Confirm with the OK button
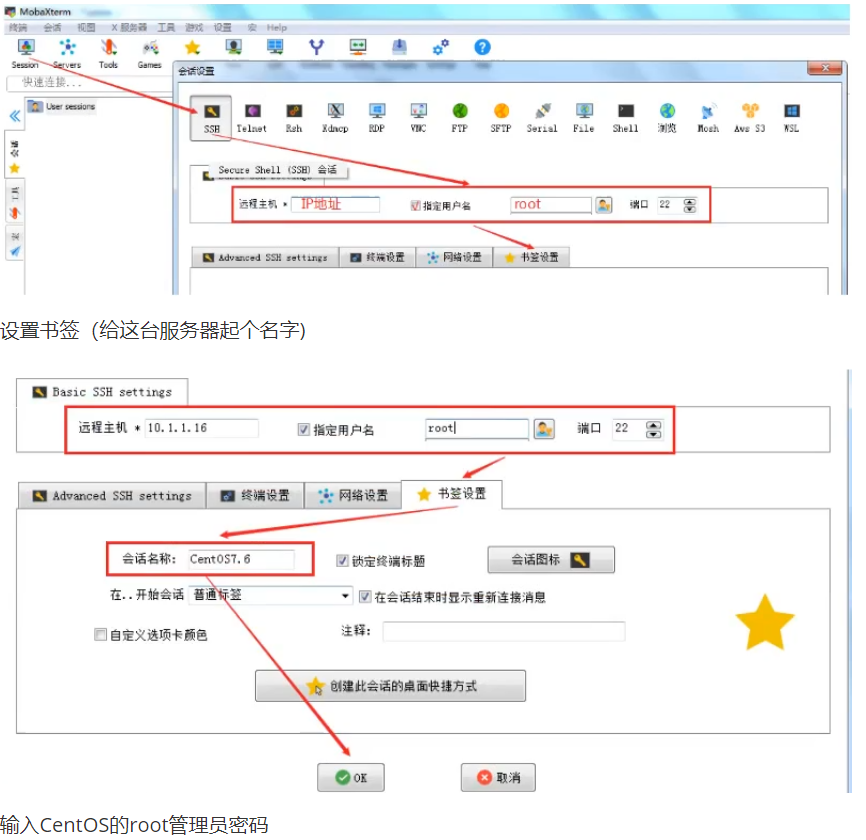 pyautogui.click(x=351, y=778)
